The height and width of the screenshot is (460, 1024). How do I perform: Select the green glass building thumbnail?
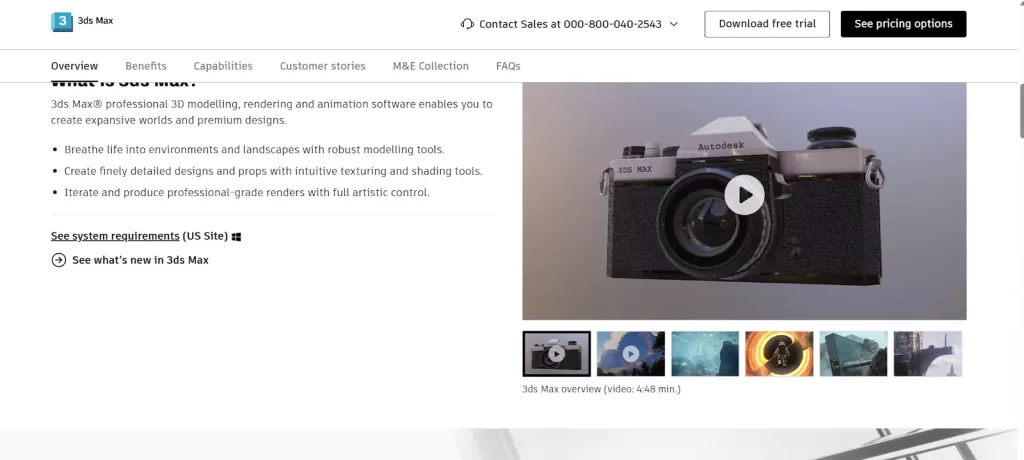click(x=854, y=353)
